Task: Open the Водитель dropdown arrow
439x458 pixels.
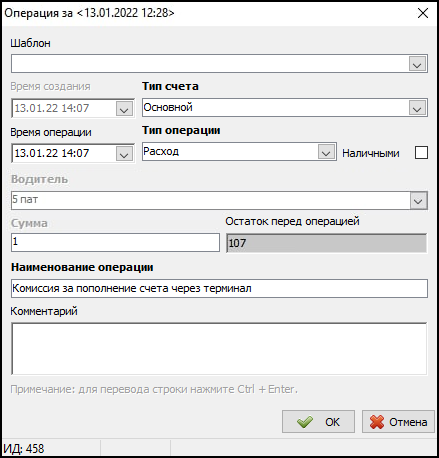Action: coord(418,201)
